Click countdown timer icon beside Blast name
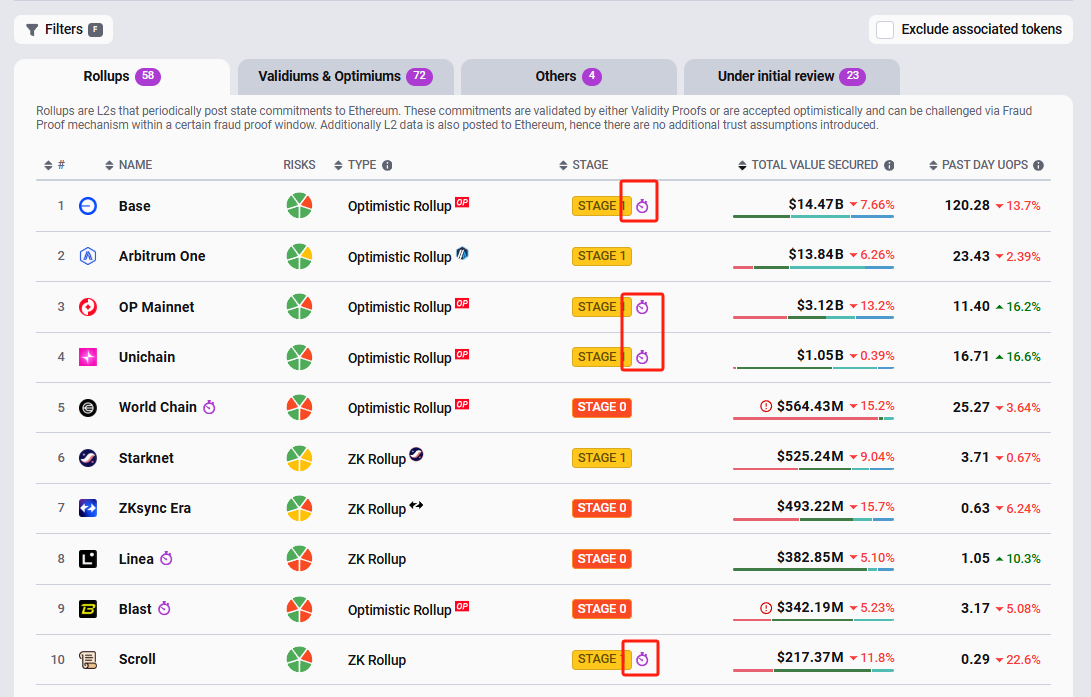 [164, 608]
